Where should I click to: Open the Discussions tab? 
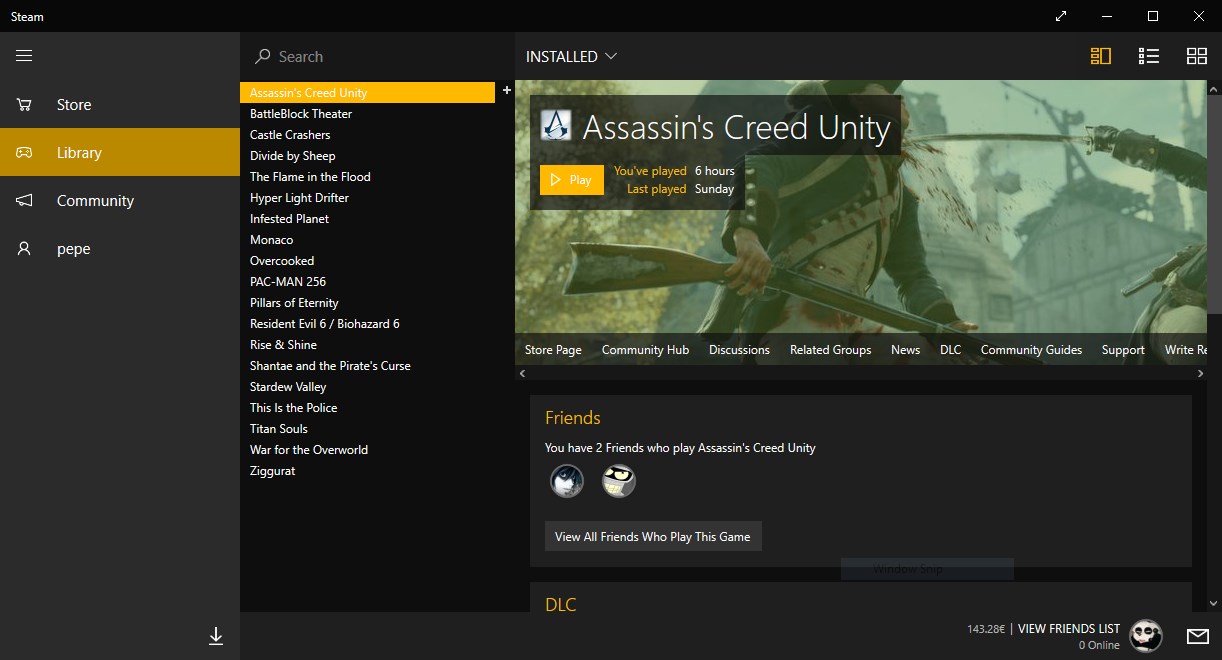point(739,350)
